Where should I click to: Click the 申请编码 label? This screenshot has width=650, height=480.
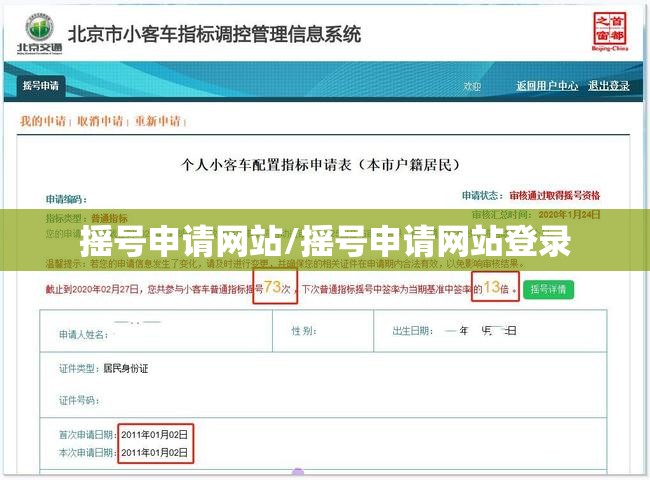pyautogui.click(x=66, y=199)
